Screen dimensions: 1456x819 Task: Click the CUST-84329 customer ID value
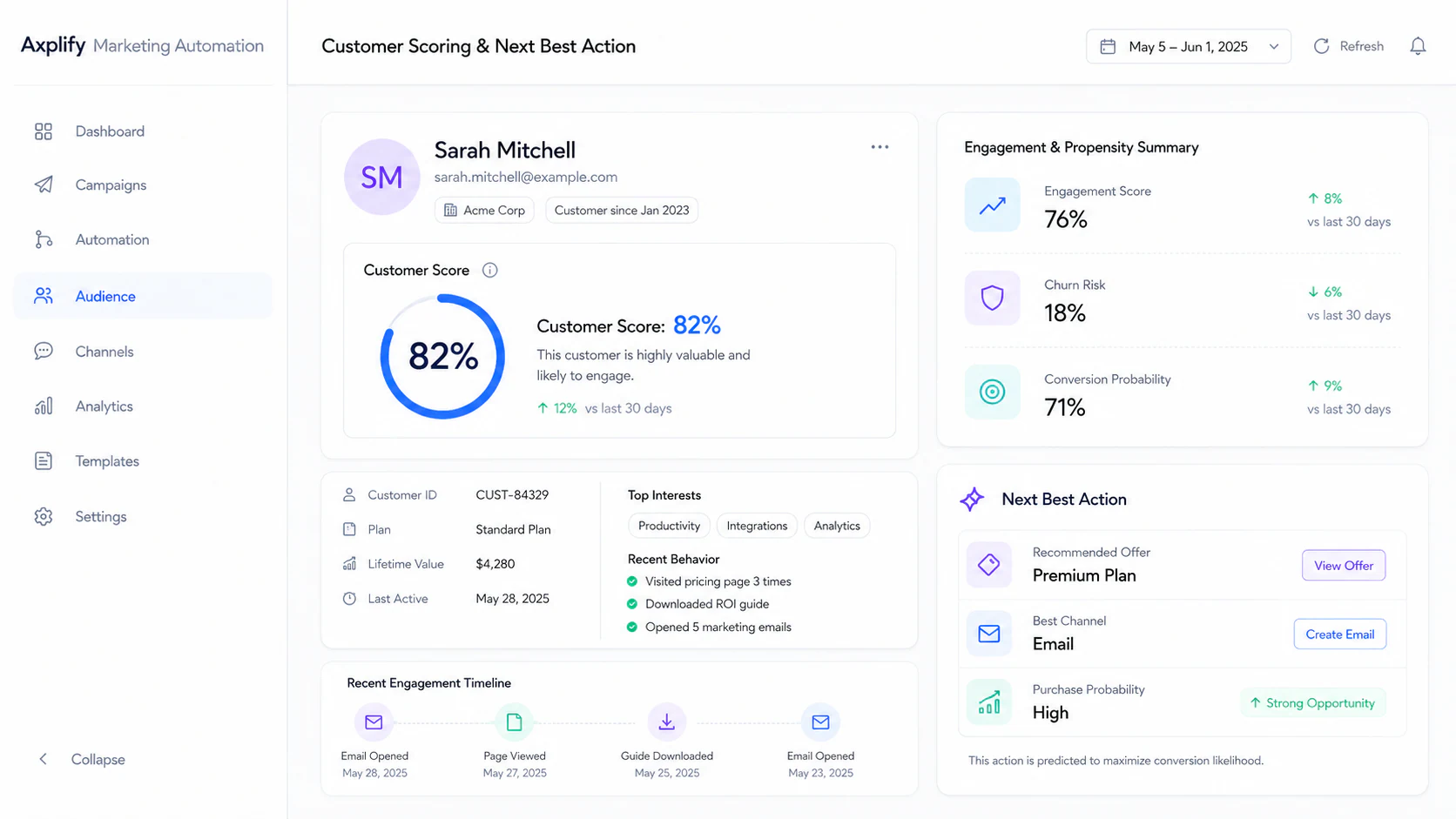[512, 495]
